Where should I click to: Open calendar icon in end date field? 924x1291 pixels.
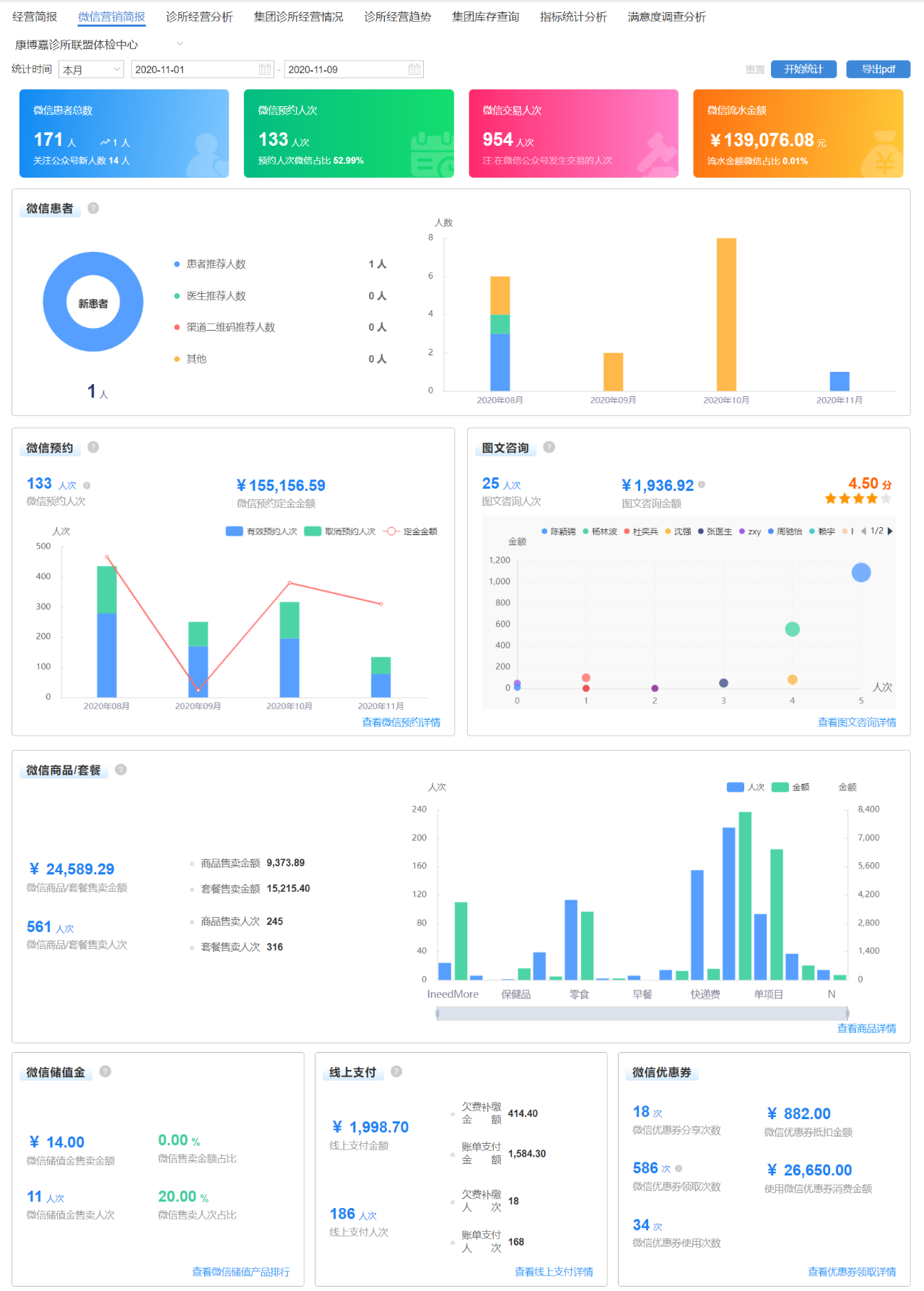[414, 69]
